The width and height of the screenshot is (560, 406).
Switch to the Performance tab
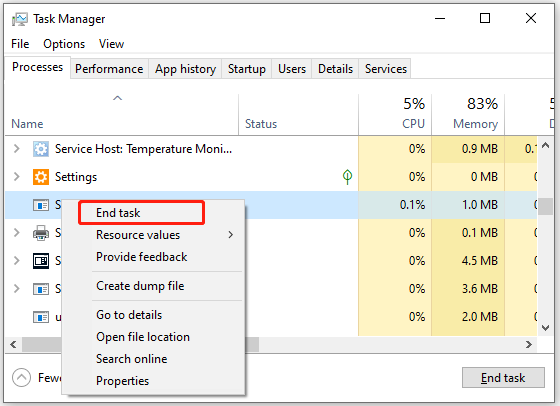109,69
